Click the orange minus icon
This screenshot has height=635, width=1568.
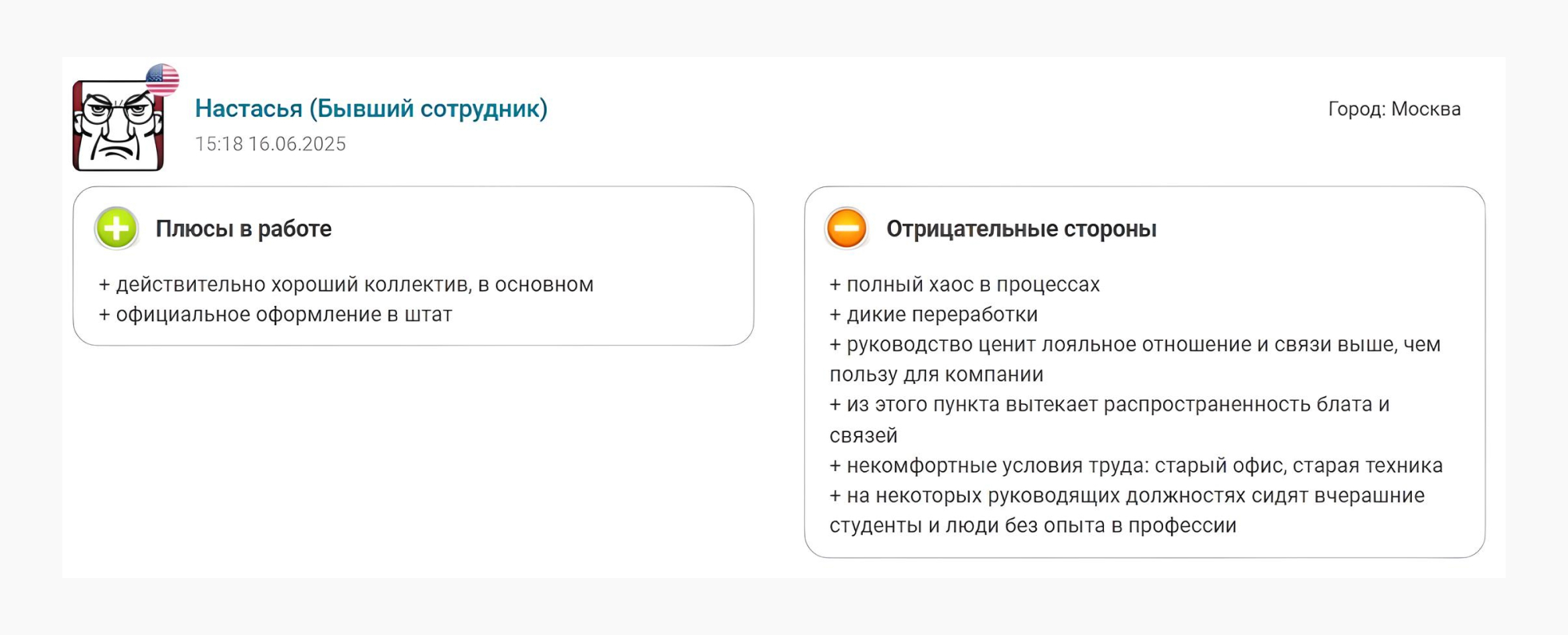point(846,228)
